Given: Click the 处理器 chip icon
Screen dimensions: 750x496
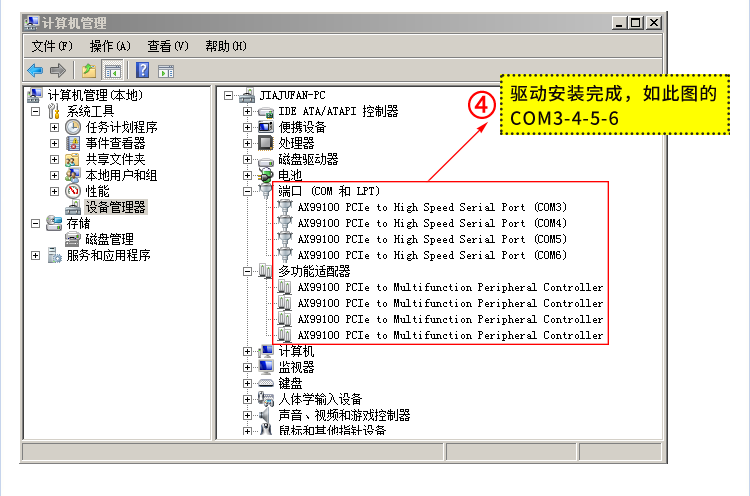Looking at the screenshot, I should (x=265, y=143).
